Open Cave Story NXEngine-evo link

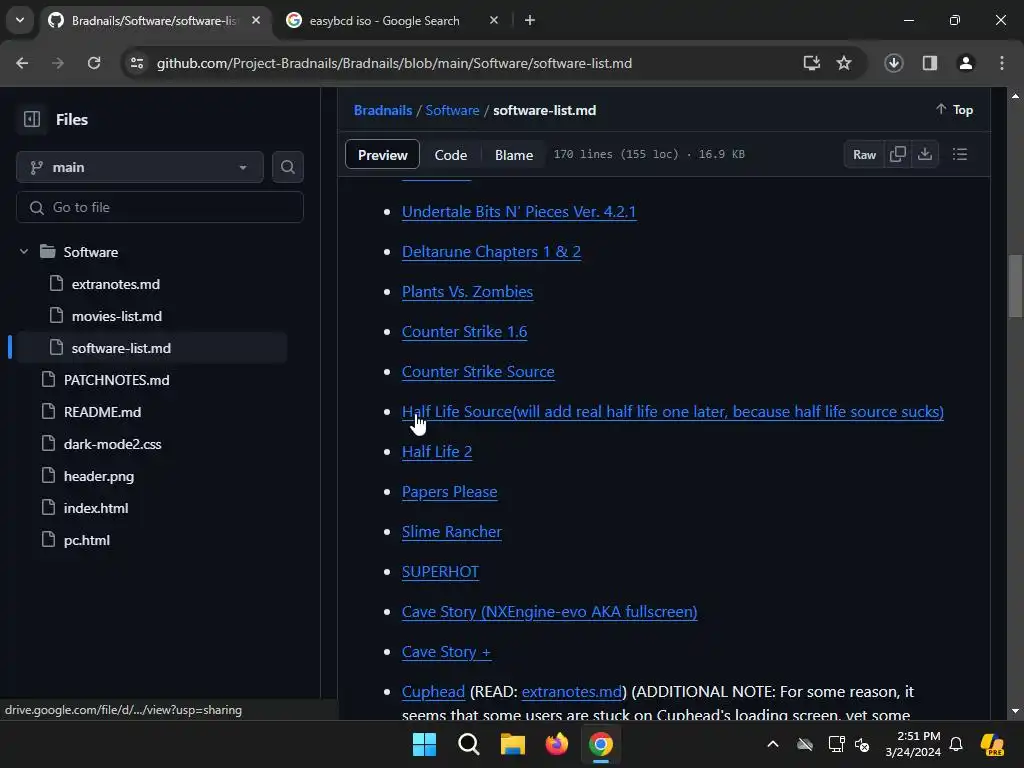tap(549, 612)
